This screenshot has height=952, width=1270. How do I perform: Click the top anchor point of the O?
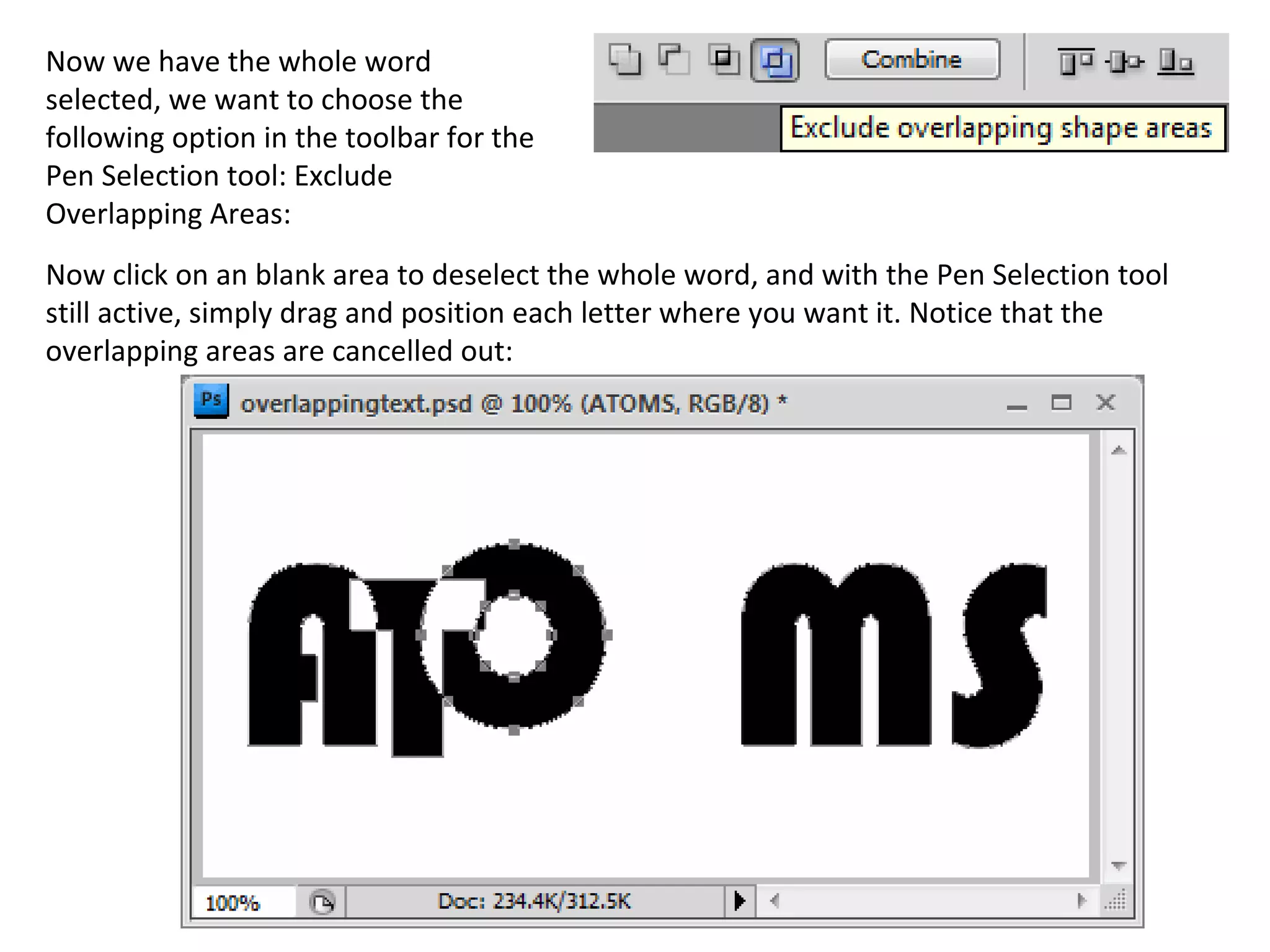click(x=514, y=544)
